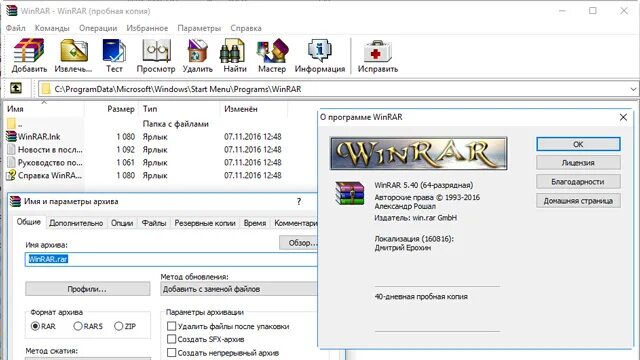Screen dimensions: 640x360
Task: Switch to the Дополнительно tab
Action: click(x=76, y=223)
